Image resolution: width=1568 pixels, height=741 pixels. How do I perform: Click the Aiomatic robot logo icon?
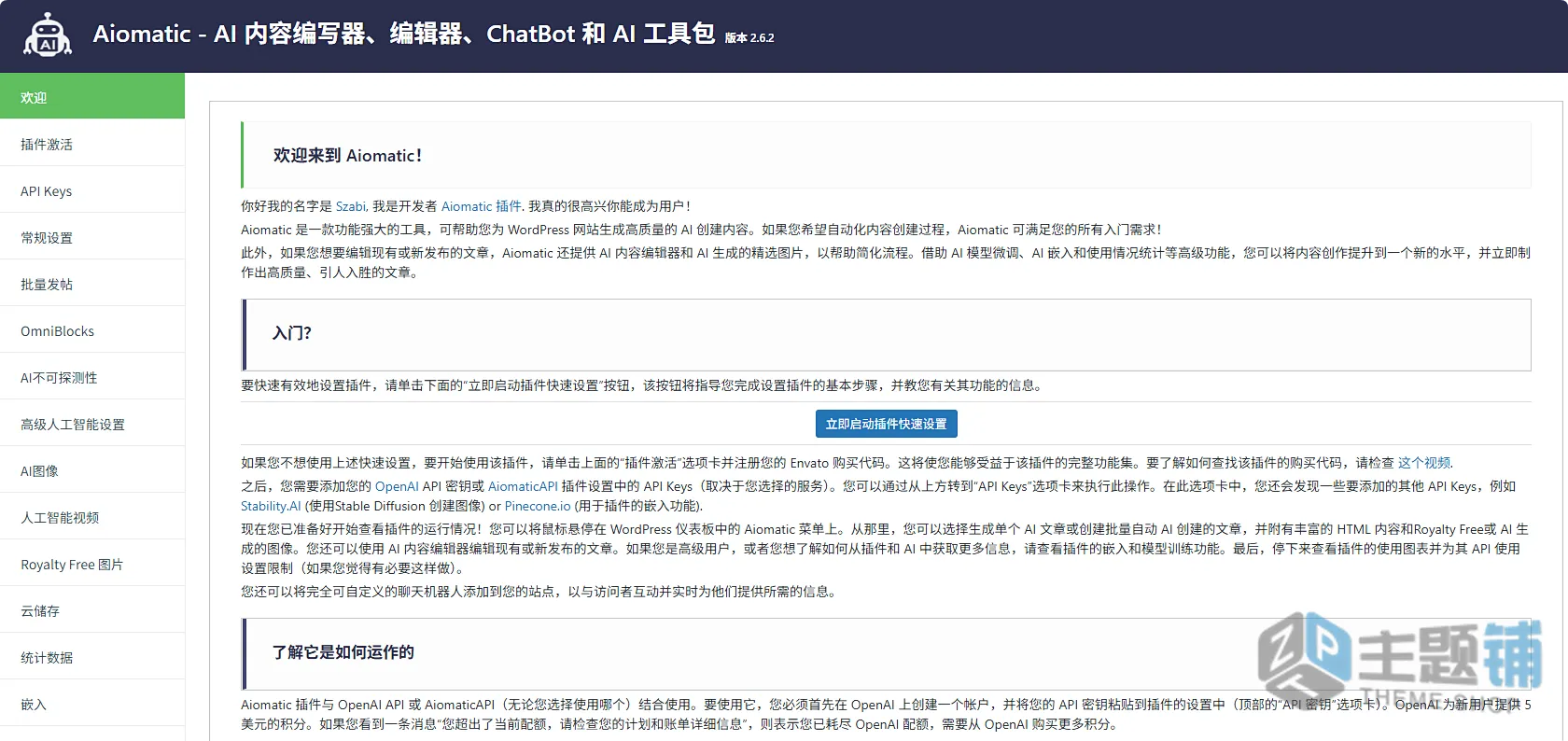click(47, 35)
